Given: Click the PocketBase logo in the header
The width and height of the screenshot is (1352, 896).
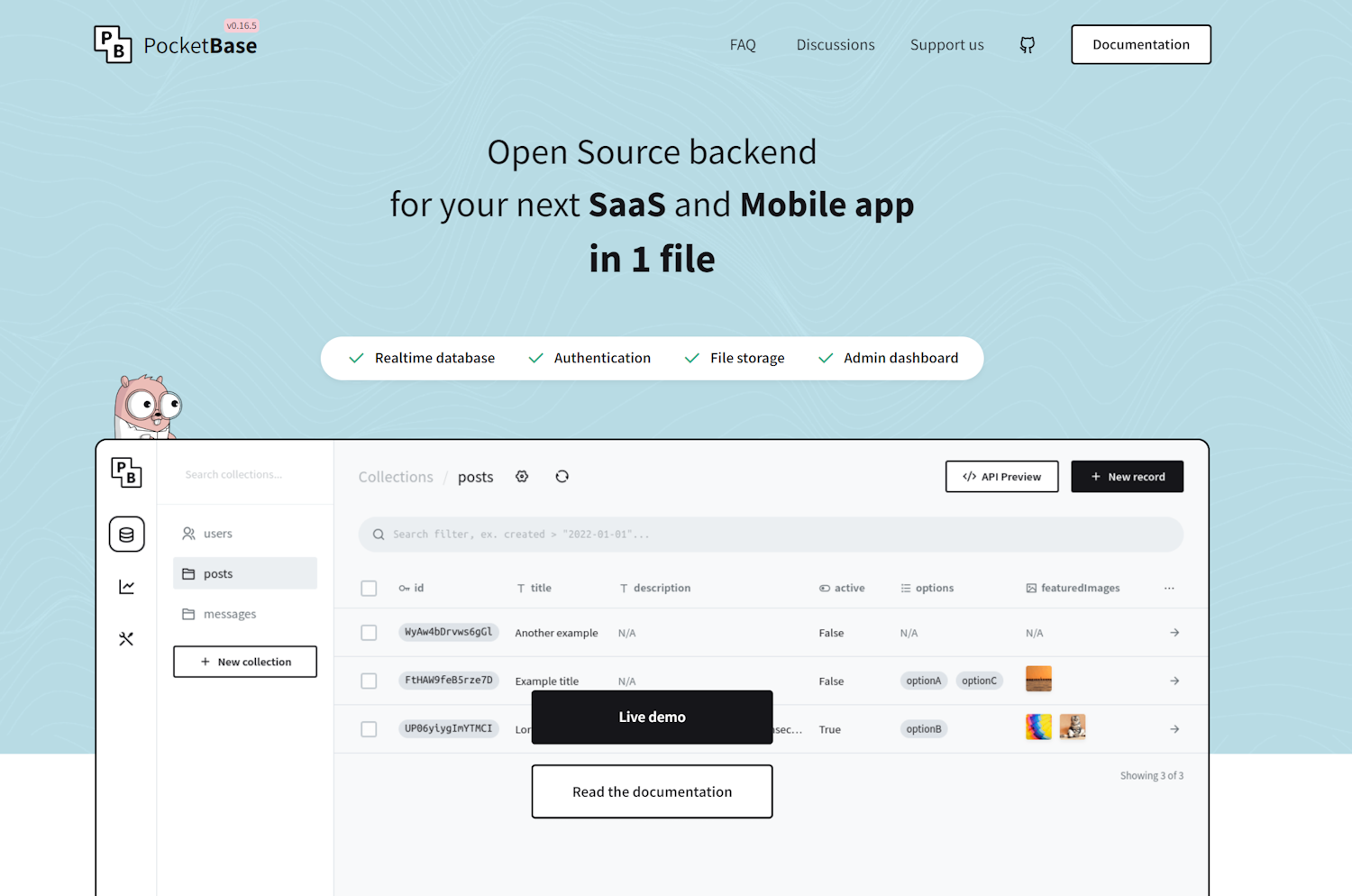Looking at the screenshot, I should point(176,44).
